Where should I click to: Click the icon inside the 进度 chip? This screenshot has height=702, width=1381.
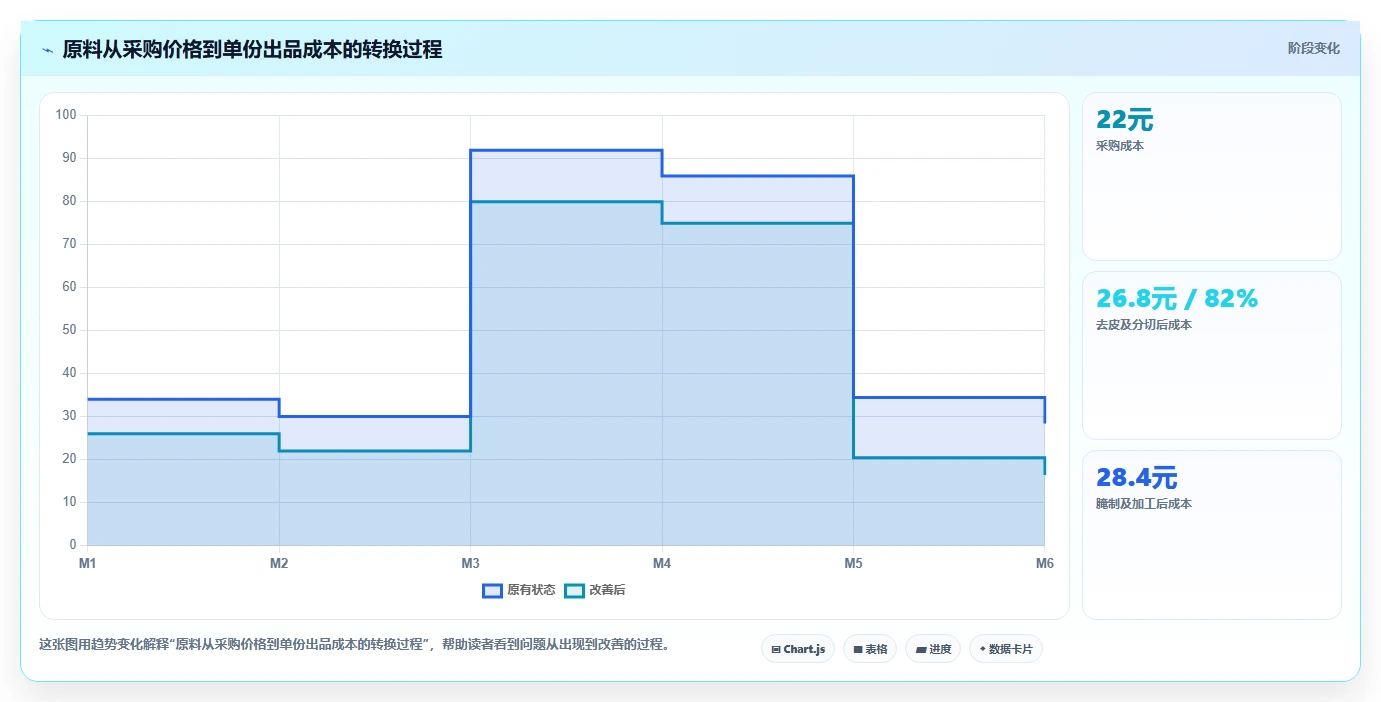920,650
